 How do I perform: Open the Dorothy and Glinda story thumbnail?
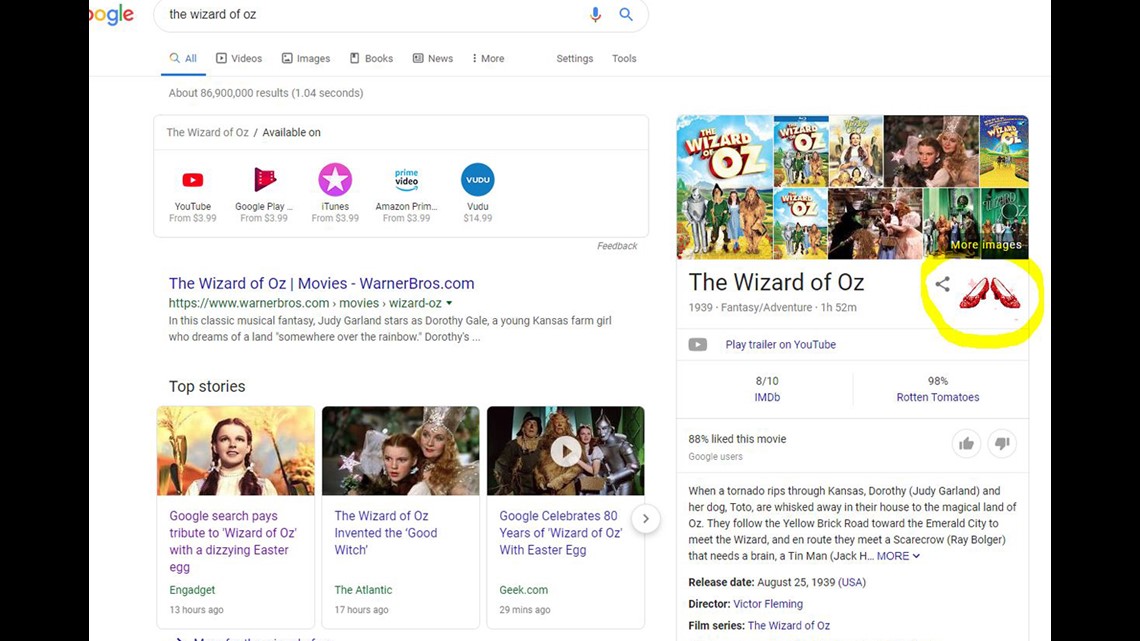(401, 451)
